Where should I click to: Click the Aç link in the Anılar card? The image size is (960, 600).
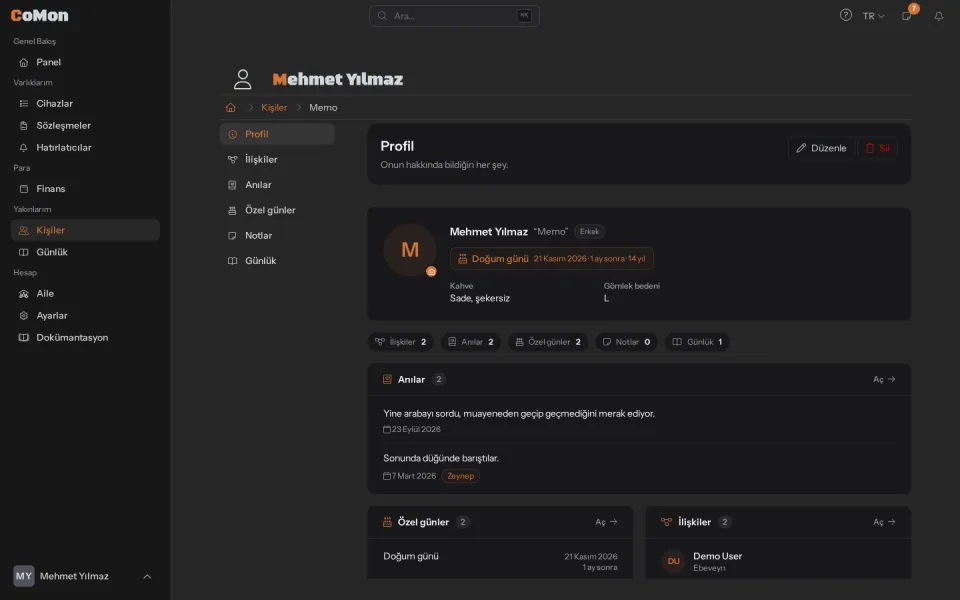point(884,380)
